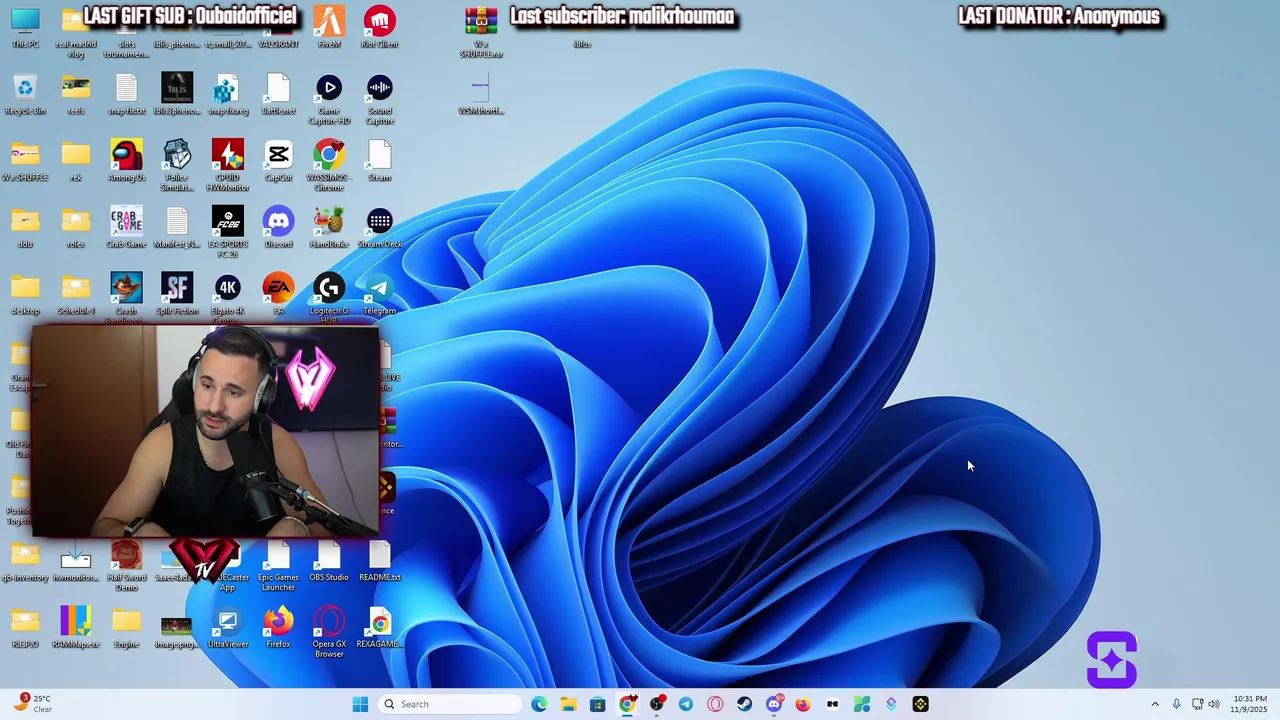
Task: Launch Crab Game from the desktop
Action: (x=127, y=228)
